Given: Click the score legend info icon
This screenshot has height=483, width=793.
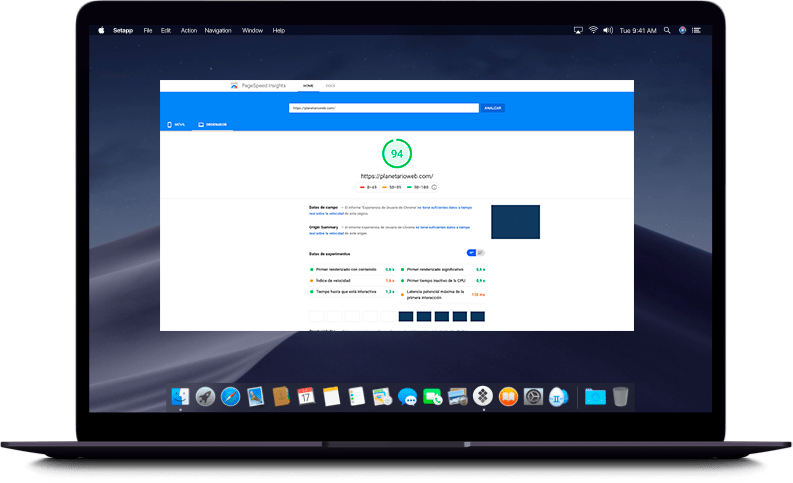Looking at the screenshot, I should pyautogui.click(x=434, y=187).
